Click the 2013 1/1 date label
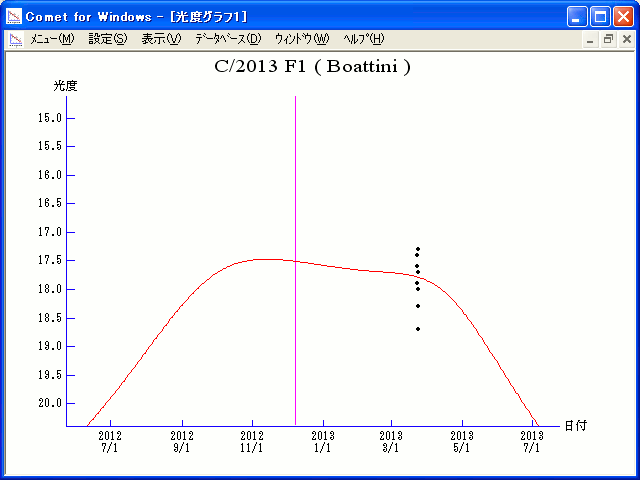The height and width of the screenshot is (480, 640). click(x=323, y=442)
